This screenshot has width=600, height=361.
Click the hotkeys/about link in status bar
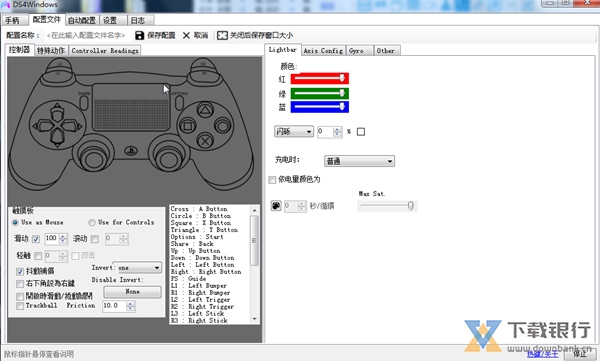coord(543,354)
